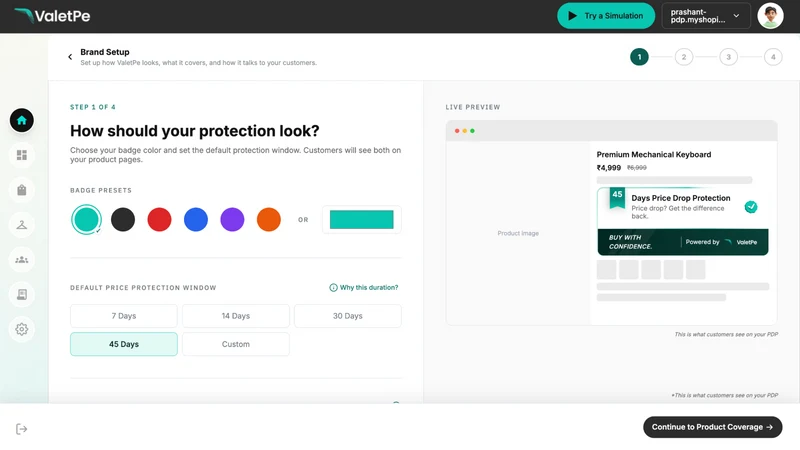Click the Premium Mechanical Keyboard title
Screen dimensions: 800x450
coord(654,155)
